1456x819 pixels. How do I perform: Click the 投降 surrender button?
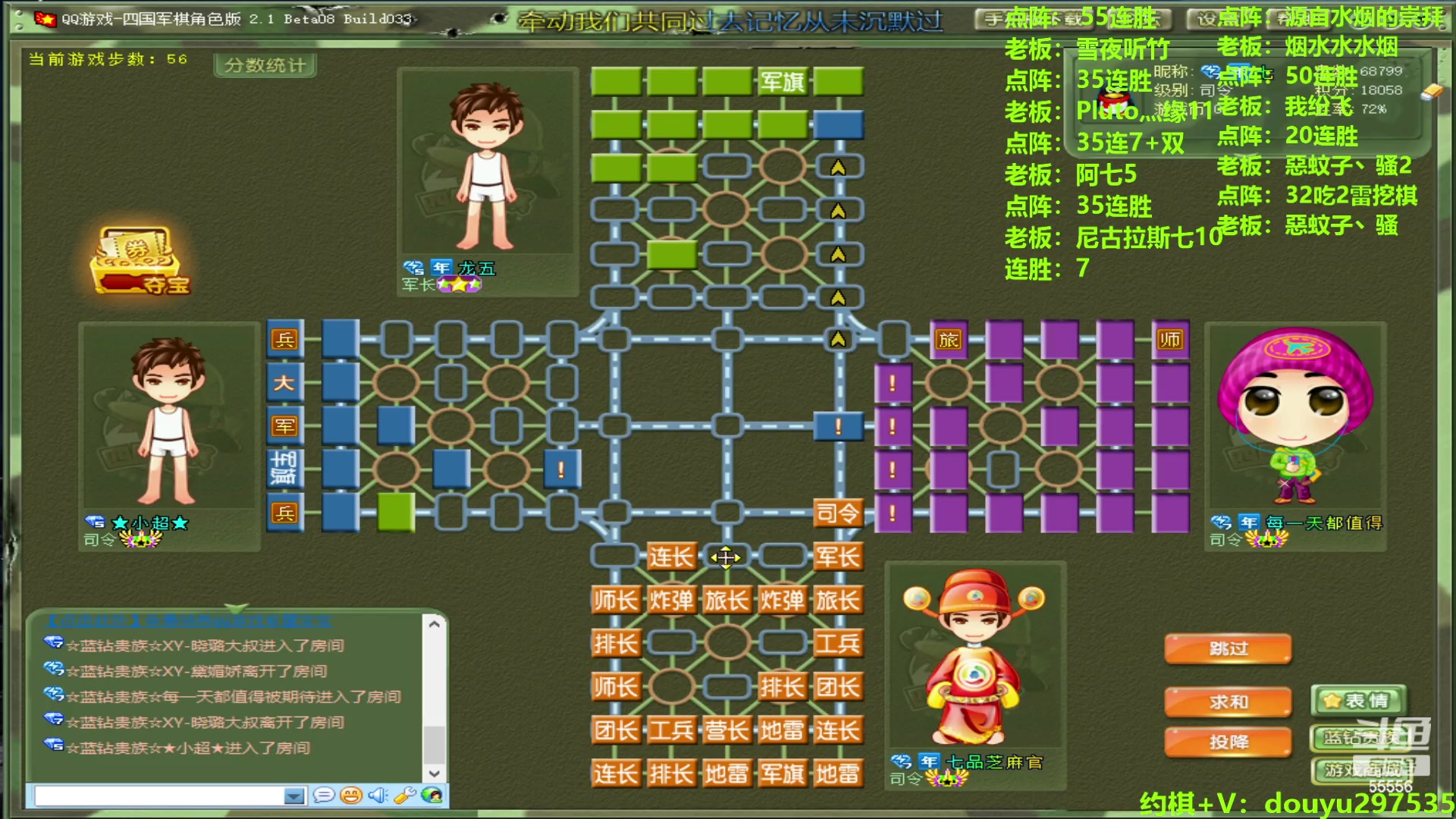(x=1228, y=742)
